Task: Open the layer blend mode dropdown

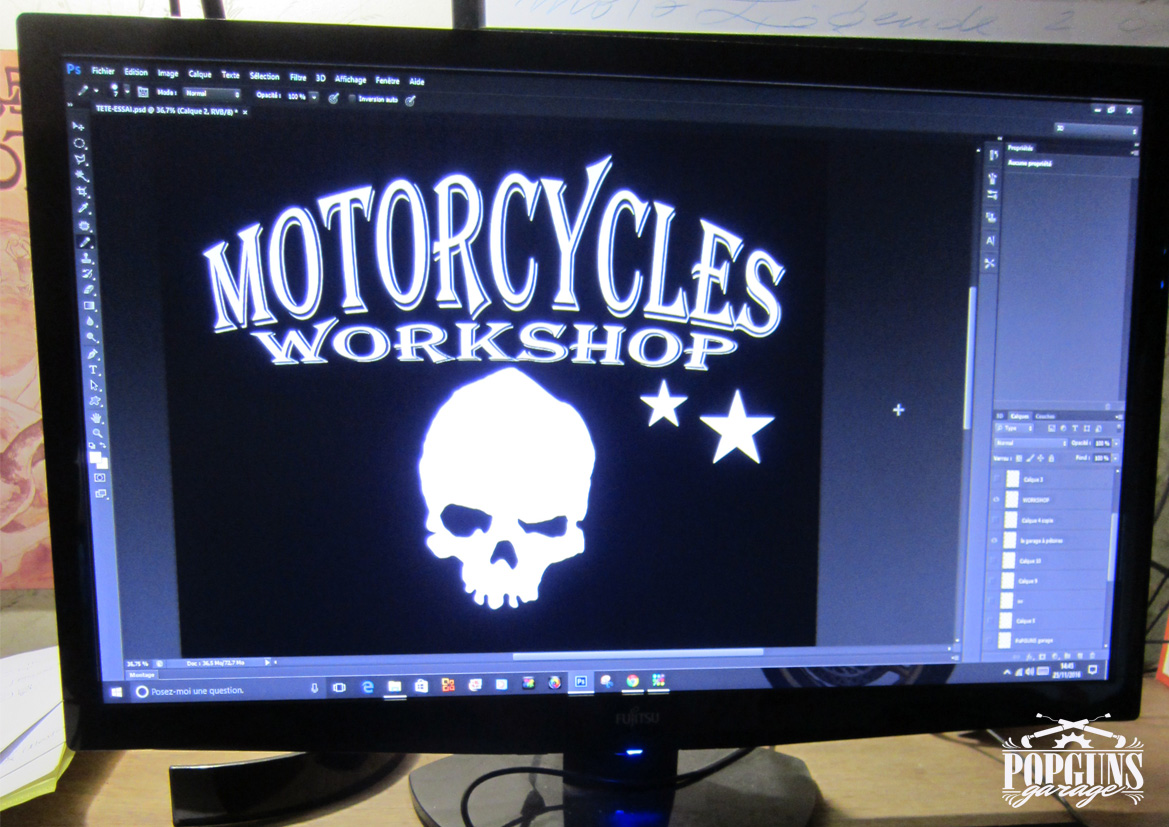Action: point(1031,443)
